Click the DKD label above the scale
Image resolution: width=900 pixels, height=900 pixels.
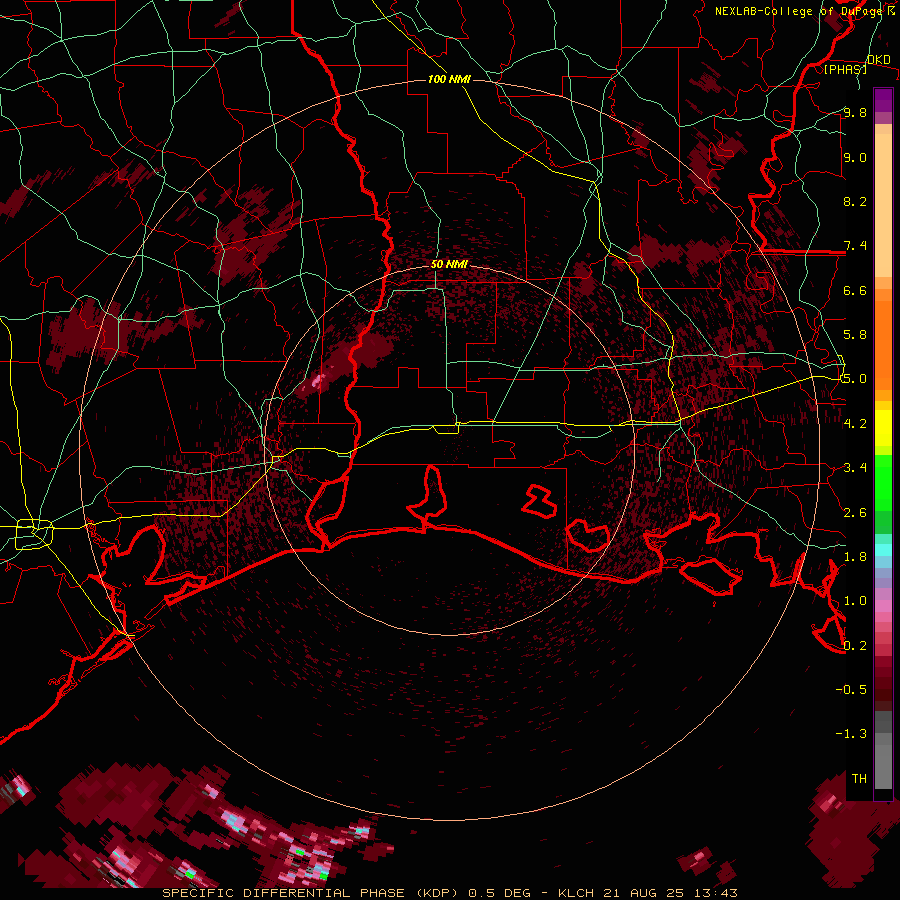tap(878, 60)
